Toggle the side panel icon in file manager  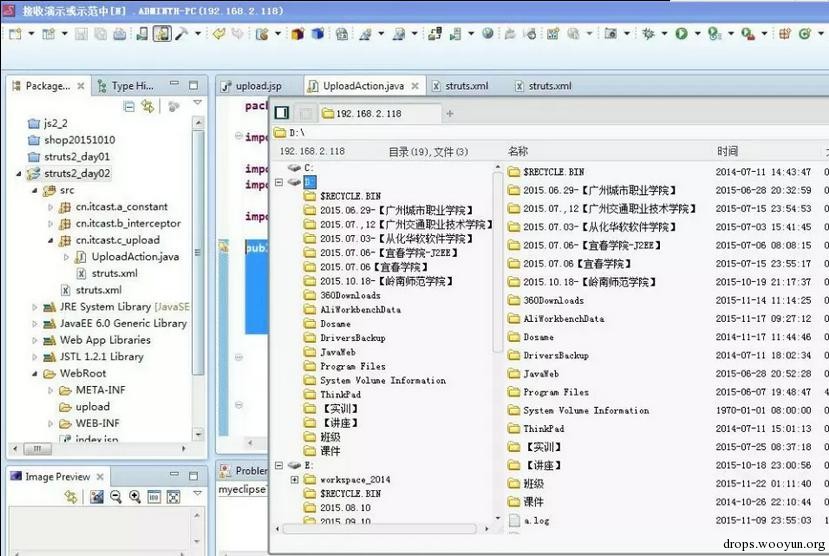point(282,113)
